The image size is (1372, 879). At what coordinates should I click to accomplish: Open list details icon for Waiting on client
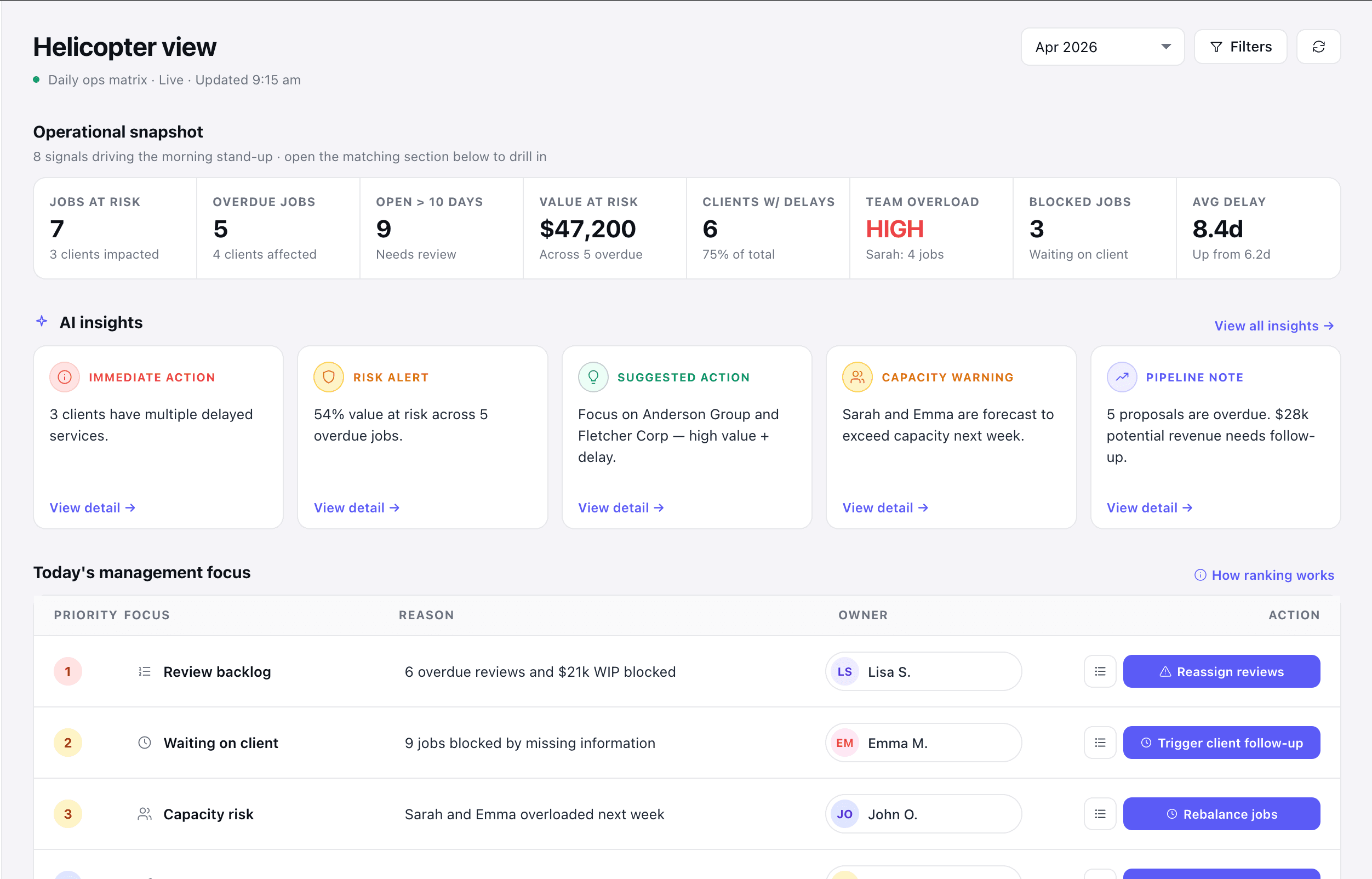(x=1100, y=743)
